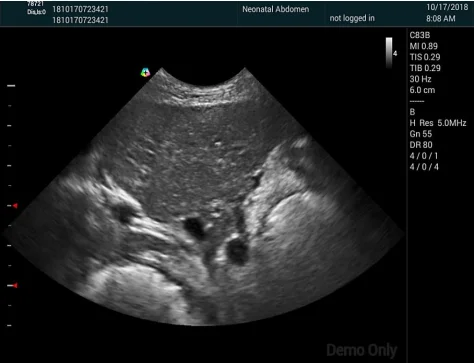Click the date '10/17/2018'
474x363 pixels.
[x=447, y=7]
